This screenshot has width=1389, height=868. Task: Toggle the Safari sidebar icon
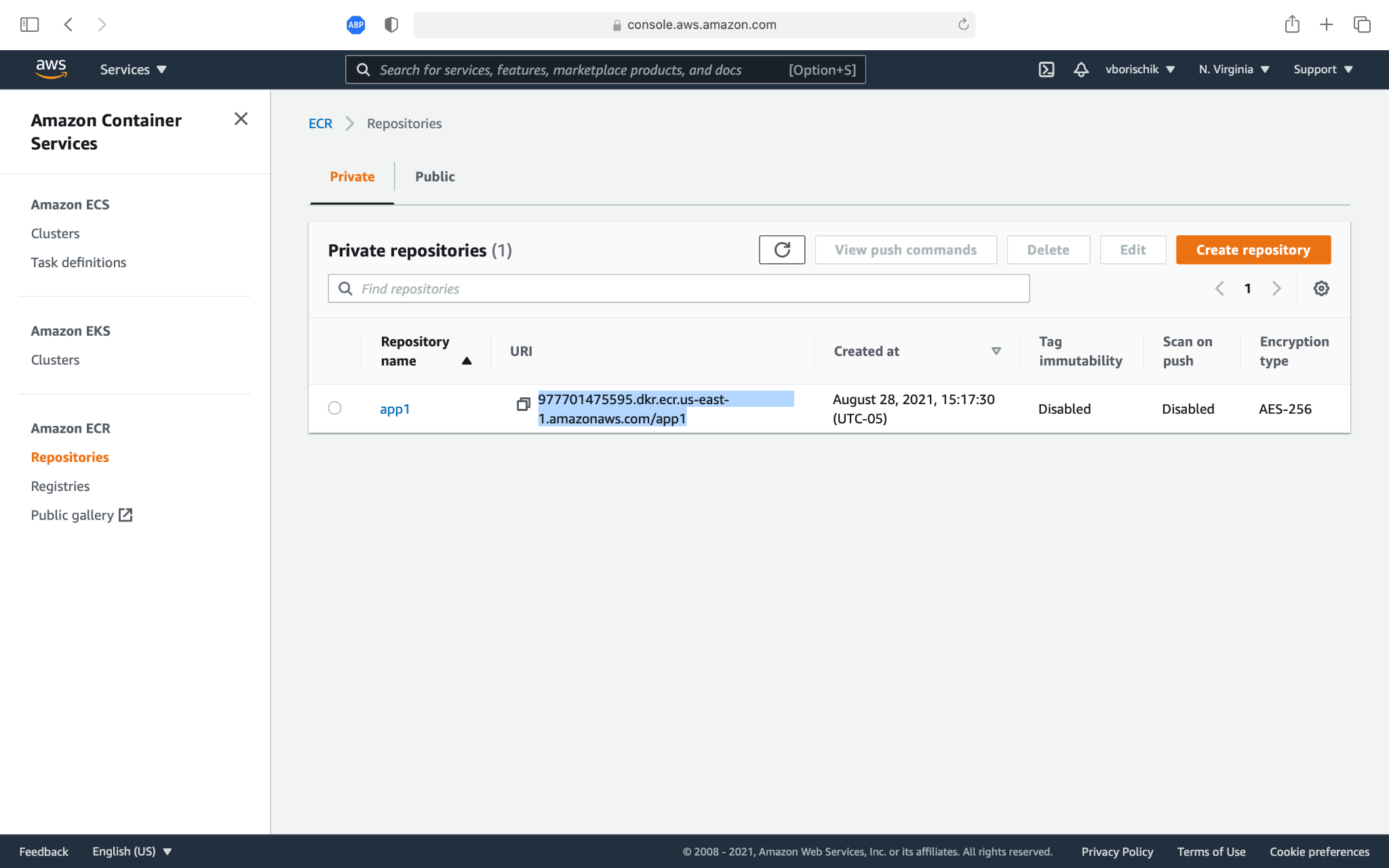coord(29,25)
